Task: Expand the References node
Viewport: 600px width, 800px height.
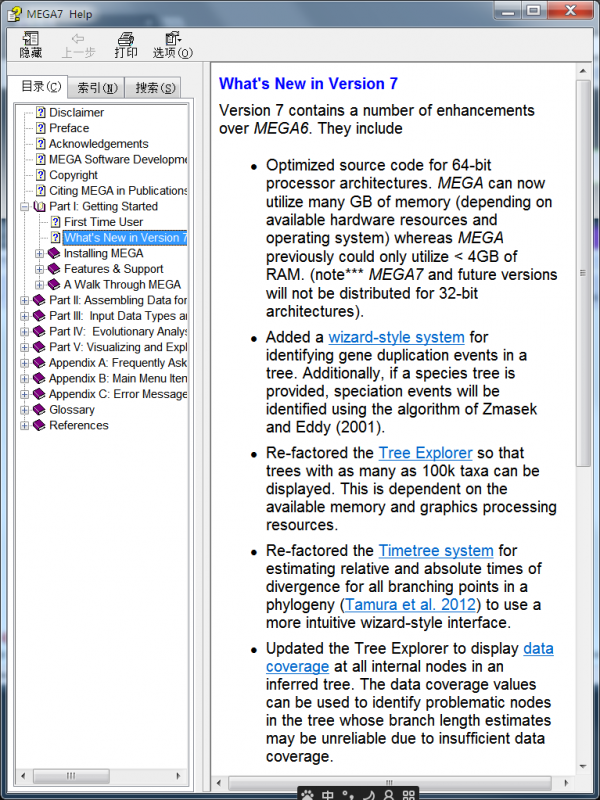Action: (x=24, y=426)
